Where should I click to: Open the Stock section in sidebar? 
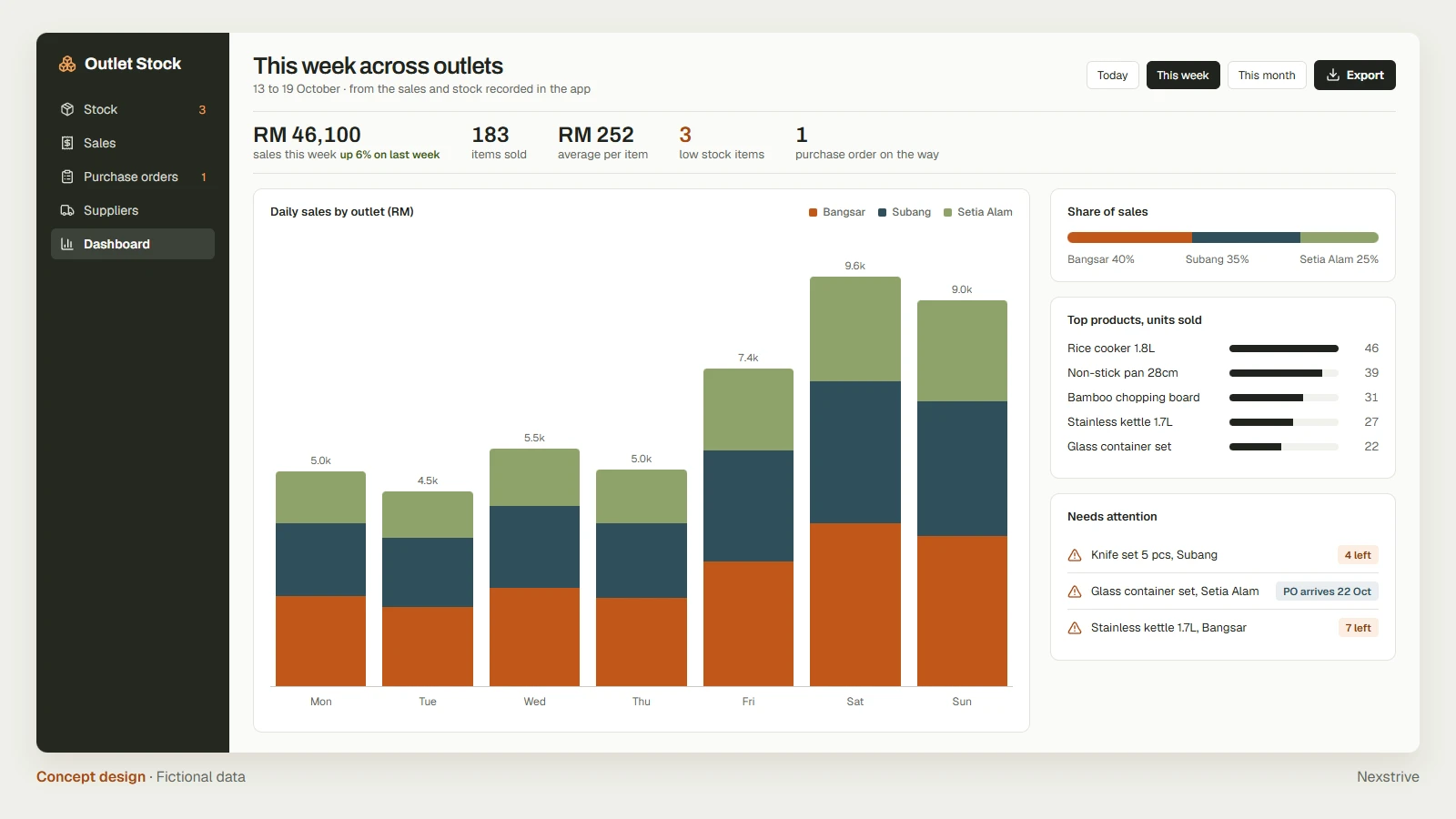click(x=133, y=109)
